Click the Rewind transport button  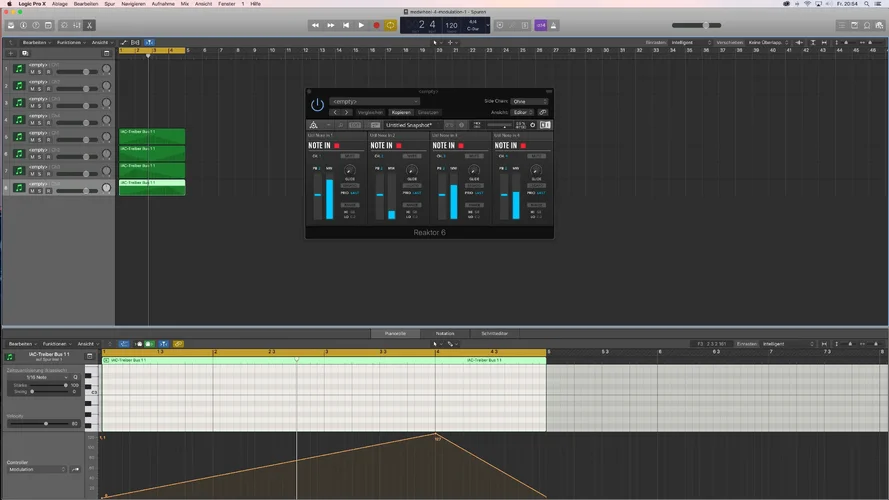point(316,25)
